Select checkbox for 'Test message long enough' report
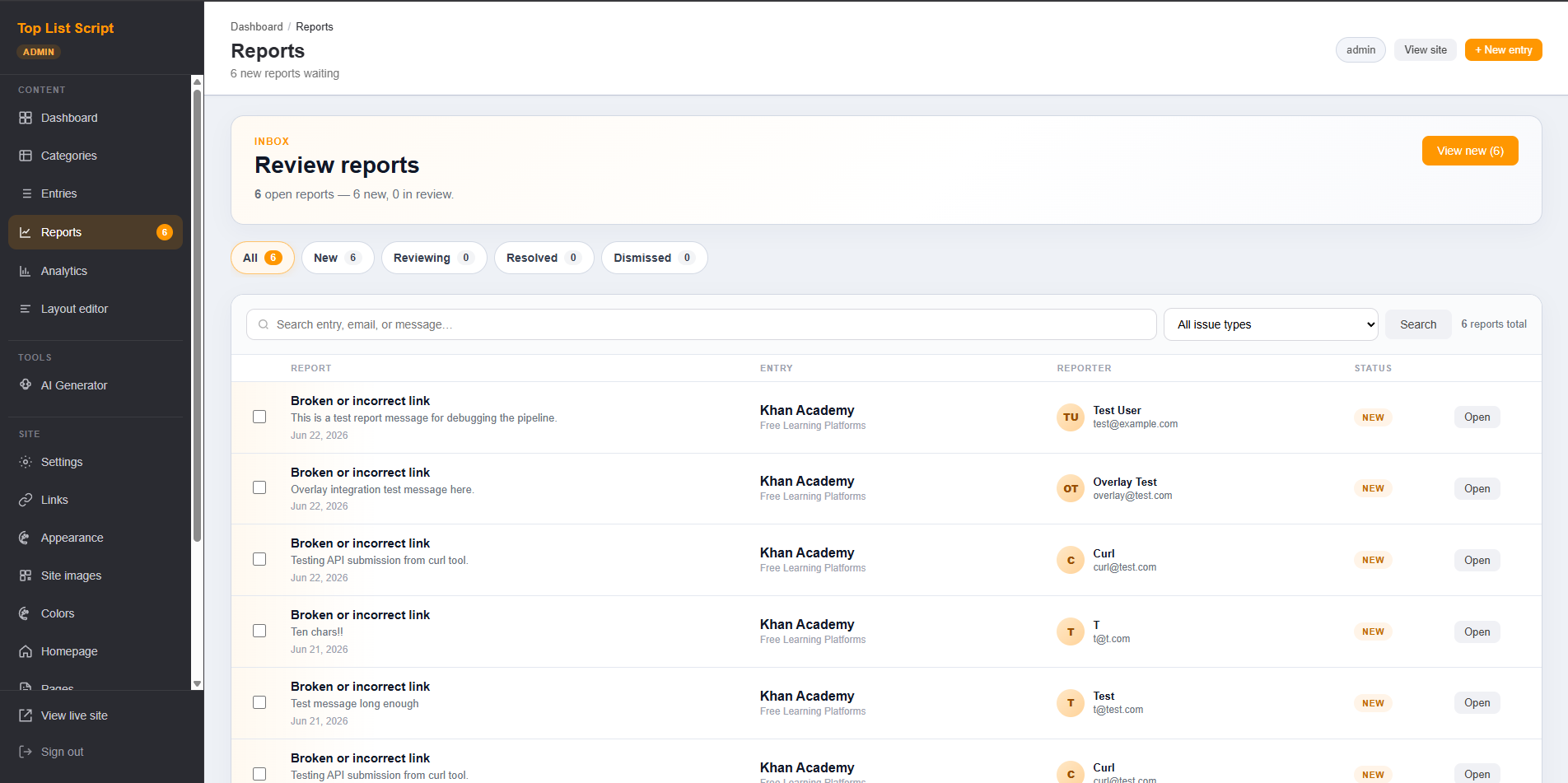The width and height of the screenshot is (1568, 783). pyautogui.click(x=259, y=702)
